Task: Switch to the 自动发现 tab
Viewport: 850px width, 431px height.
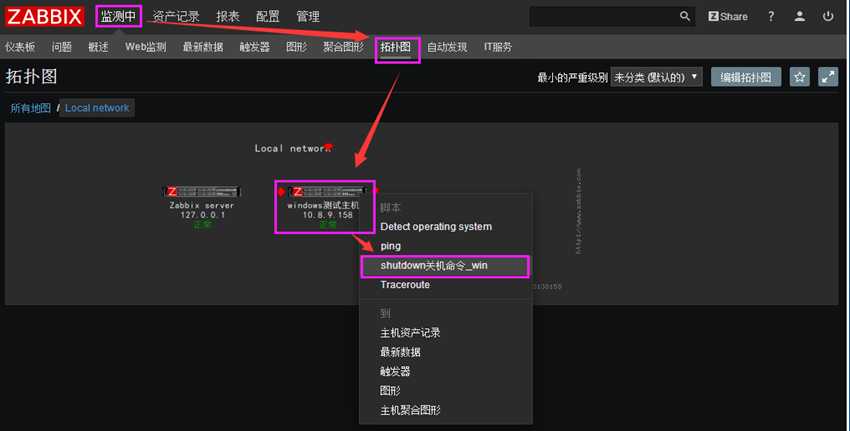Action: 447,47
